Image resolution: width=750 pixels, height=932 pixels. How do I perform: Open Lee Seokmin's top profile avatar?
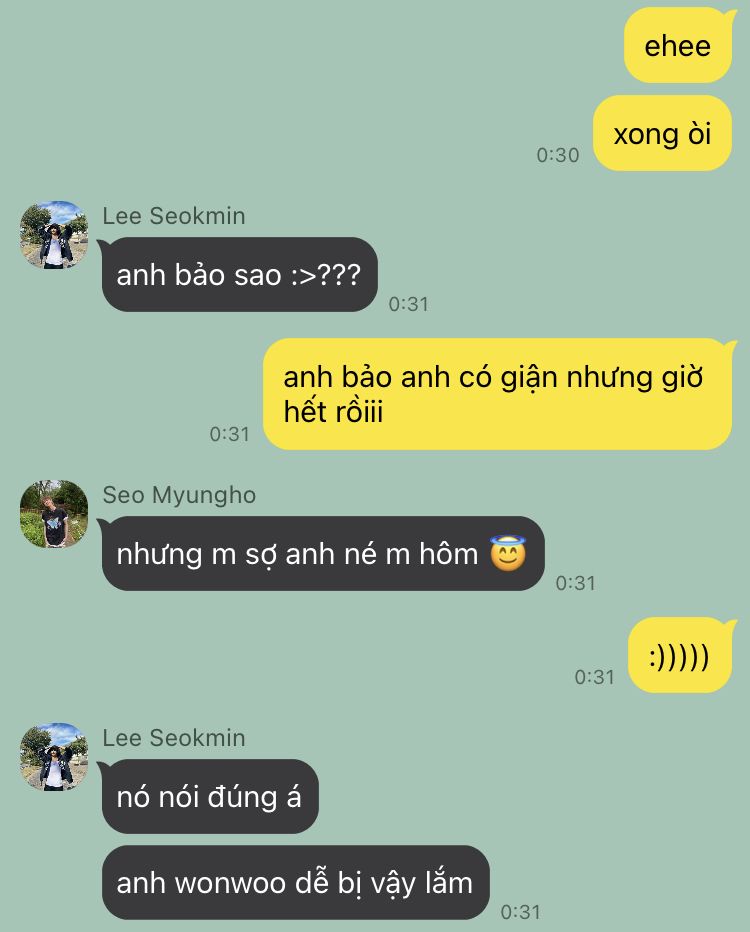(54, 235)
